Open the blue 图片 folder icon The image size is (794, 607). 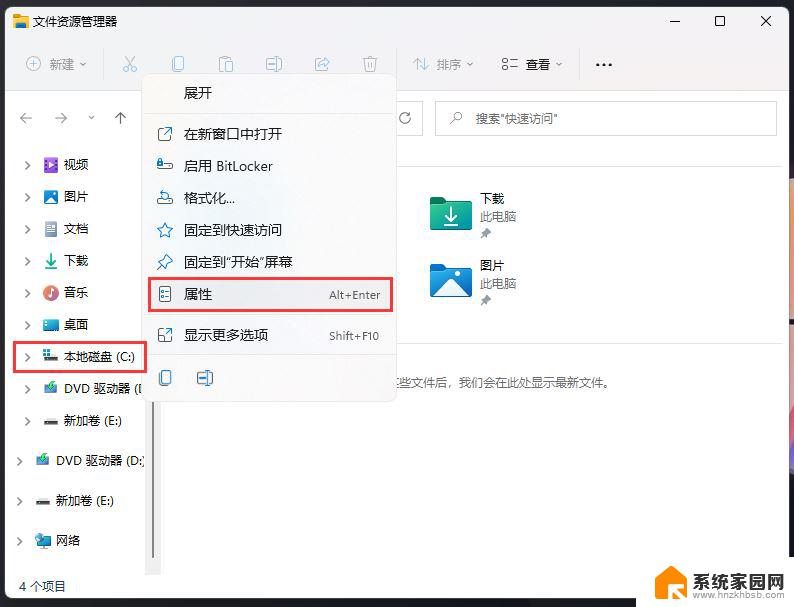coord(450,280)
